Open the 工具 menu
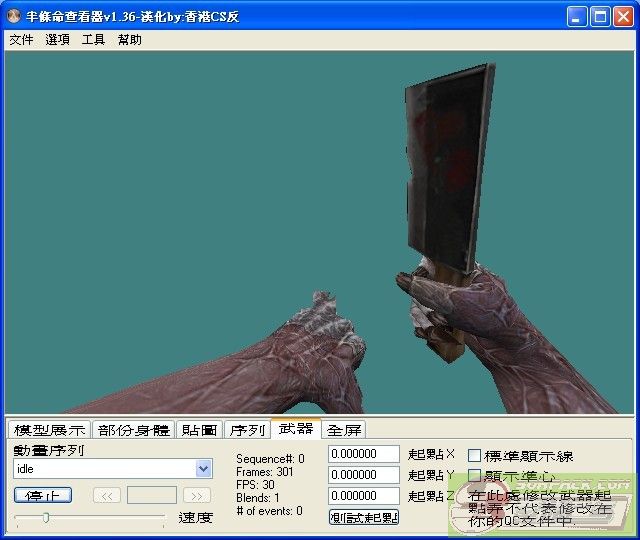This screenshot has width=640, height=540. click(x=93, y=40)
